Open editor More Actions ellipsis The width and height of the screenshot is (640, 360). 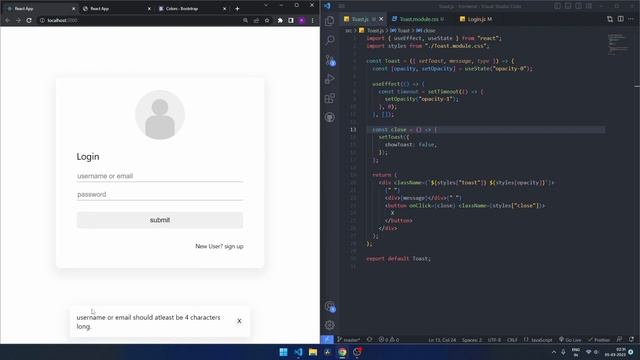click(631, 19)
